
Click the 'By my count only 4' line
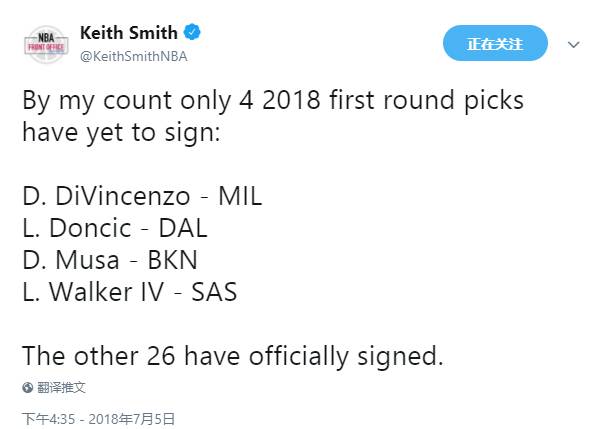click(x=138, y=101)
